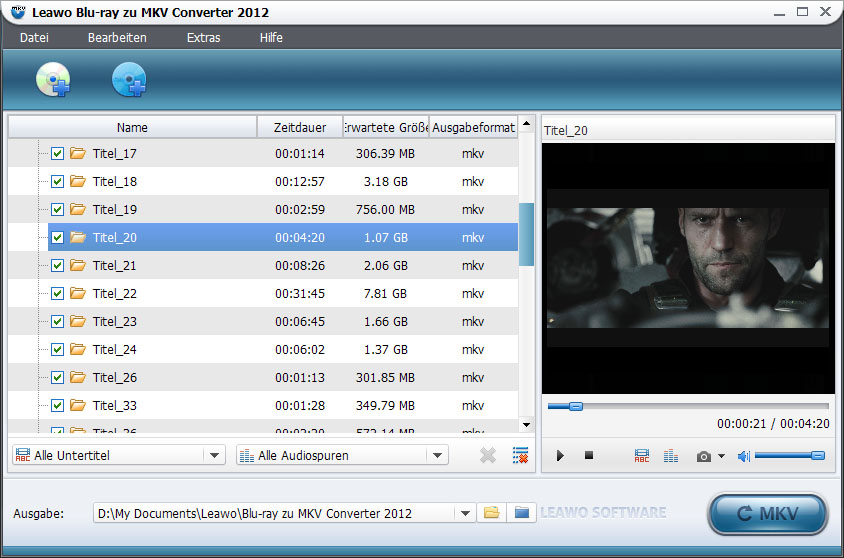This screenshot has height=558, width=844.
Task: Mute the preview with the speaker icon
Action: point(743,456)
